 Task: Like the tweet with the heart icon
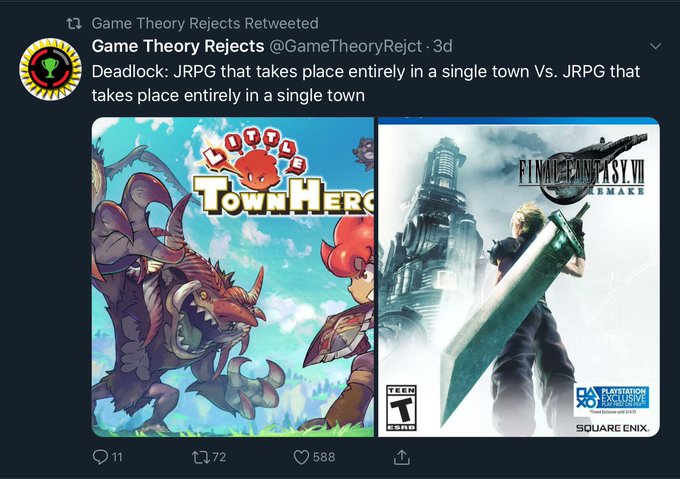(301, 457)
